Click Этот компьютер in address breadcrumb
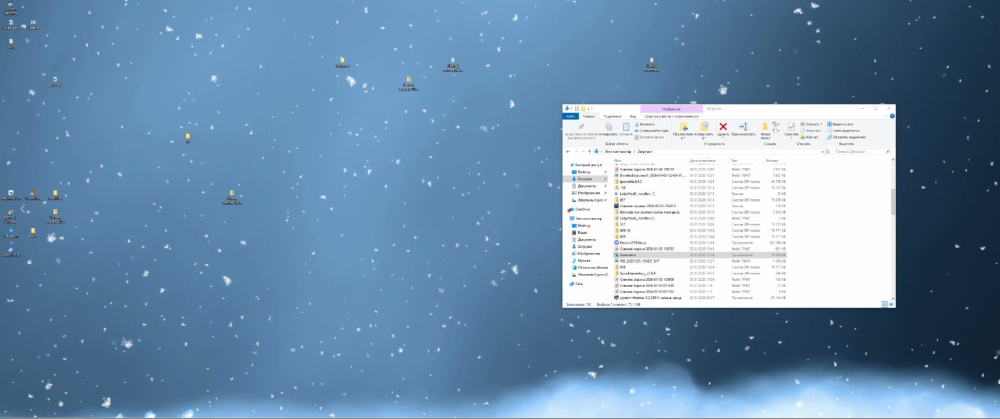This screenshot has height=419, width=1000. point(617,152)
